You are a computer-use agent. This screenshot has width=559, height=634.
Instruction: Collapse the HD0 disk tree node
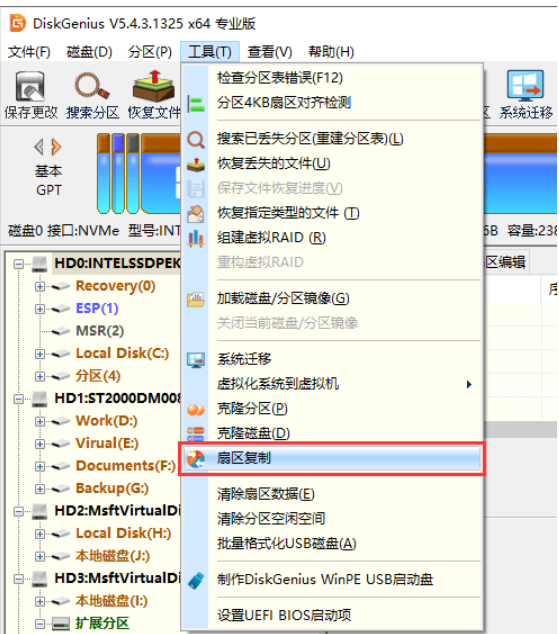pyautogui.click(x=18, y=264)
